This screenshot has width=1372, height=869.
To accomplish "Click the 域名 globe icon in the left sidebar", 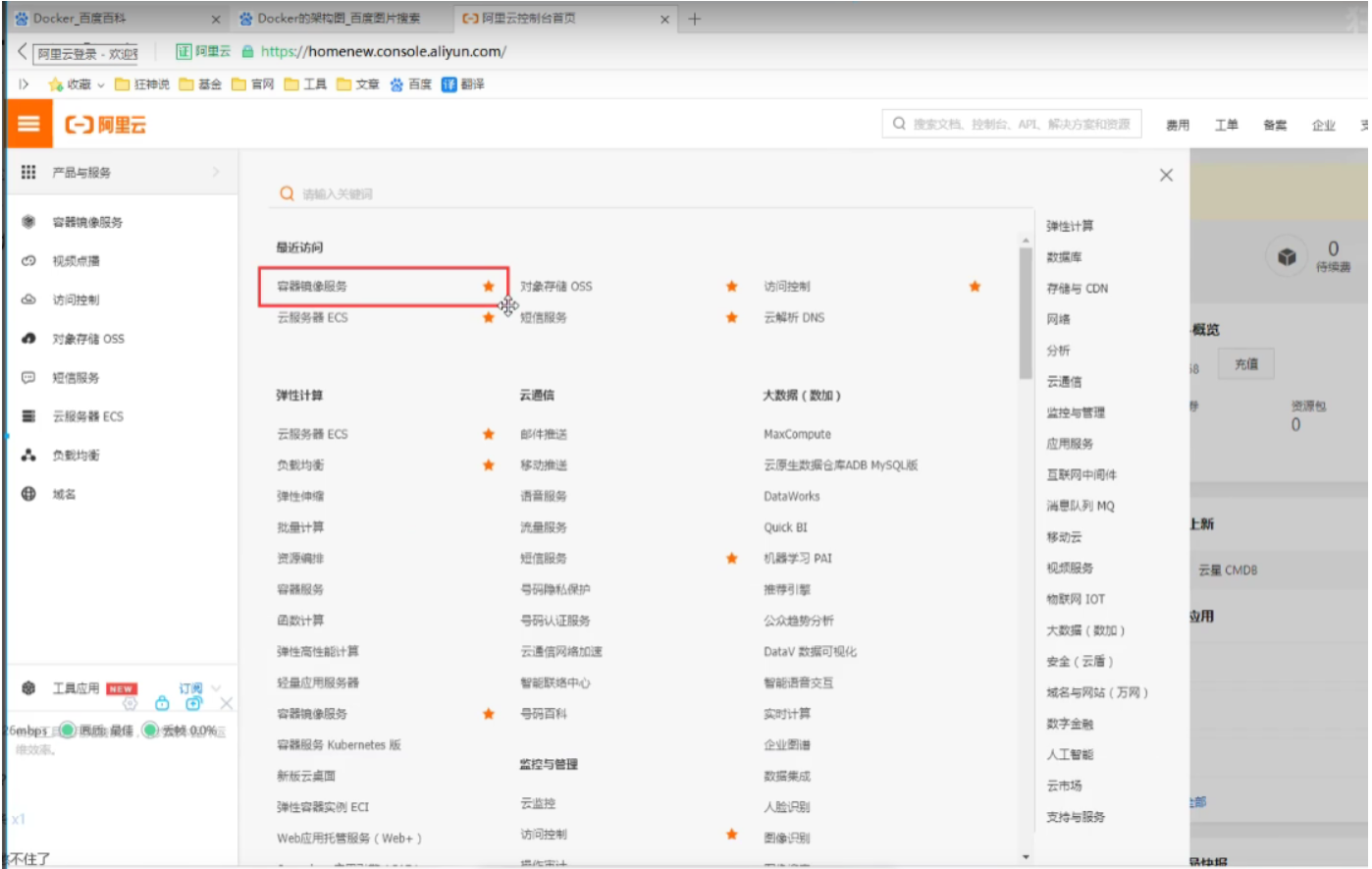I will (28, 494).
